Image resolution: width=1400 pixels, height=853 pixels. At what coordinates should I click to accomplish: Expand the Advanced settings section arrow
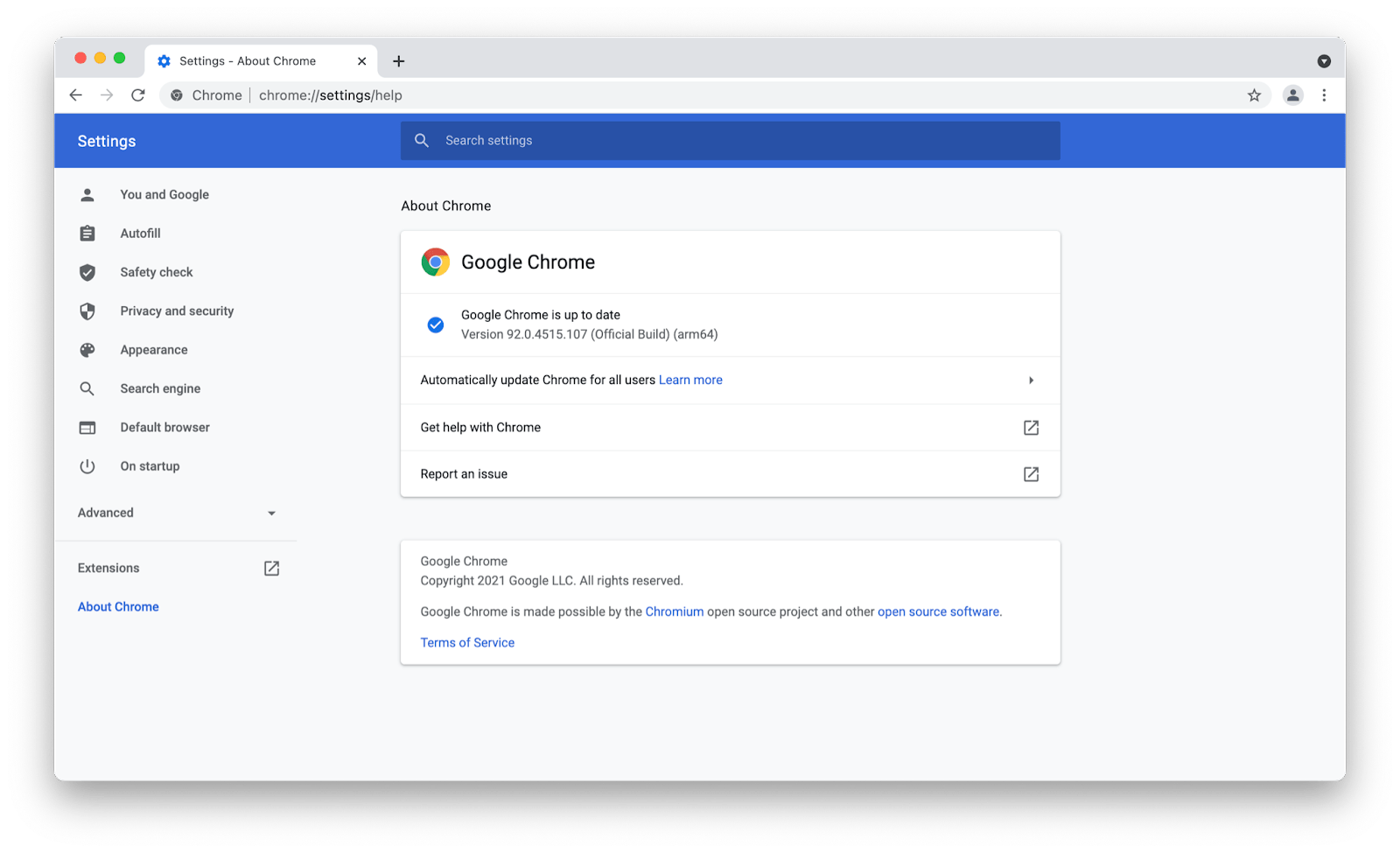tap(271, 514)
